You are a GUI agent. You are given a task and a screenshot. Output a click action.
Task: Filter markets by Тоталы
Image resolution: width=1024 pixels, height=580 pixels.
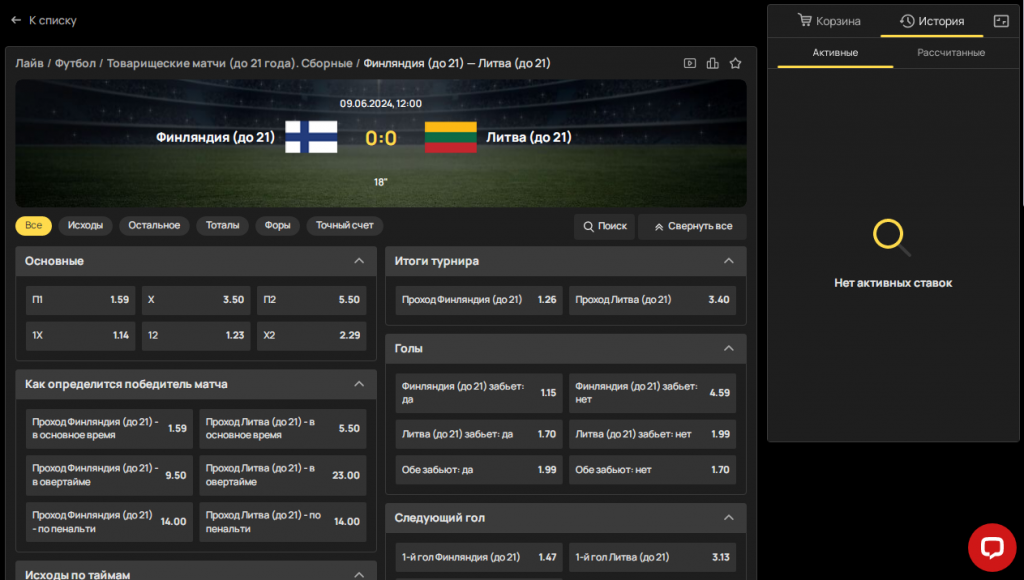click(x=223, y=225)
